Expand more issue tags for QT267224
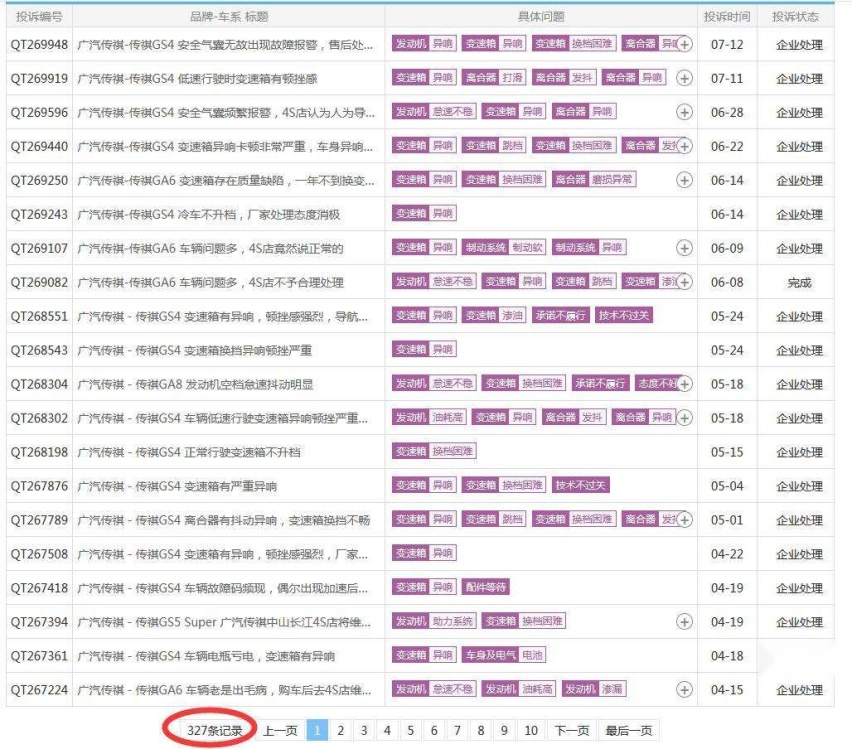 pyautogui.click(x=684, y=690)
